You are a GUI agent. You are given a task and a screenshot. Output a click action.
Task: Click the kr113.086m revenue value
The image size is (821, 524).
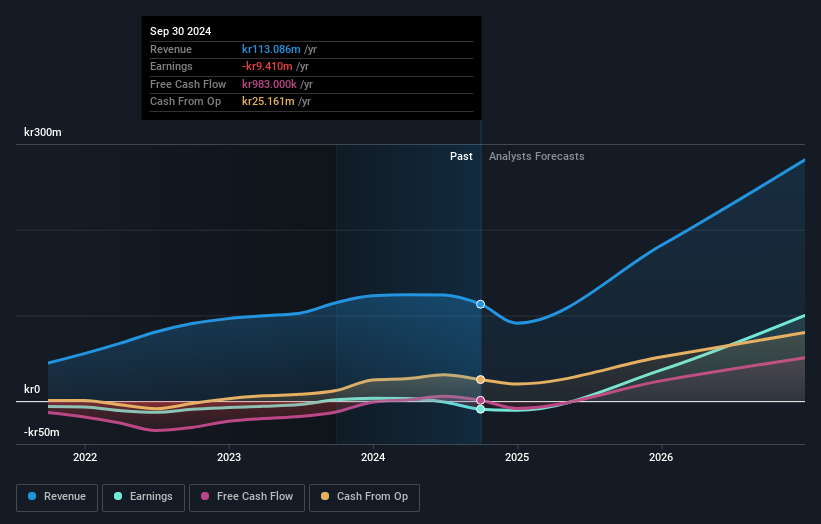click(271, 49)
